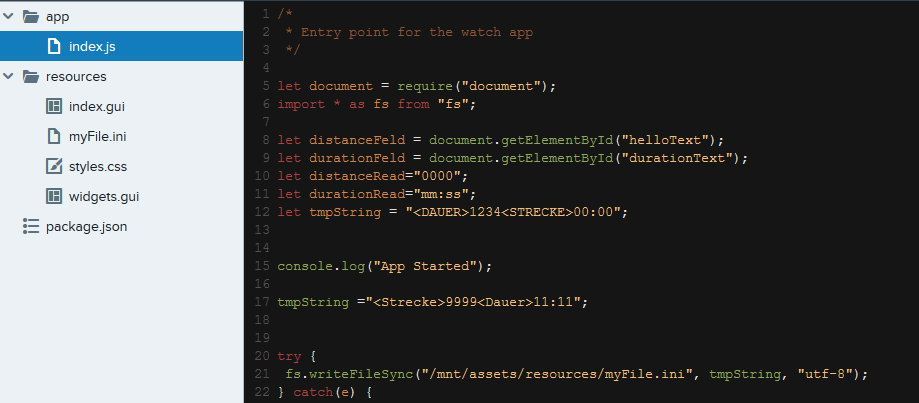
Task: Click the styles.css edit icon
Action: coord(54,166)
